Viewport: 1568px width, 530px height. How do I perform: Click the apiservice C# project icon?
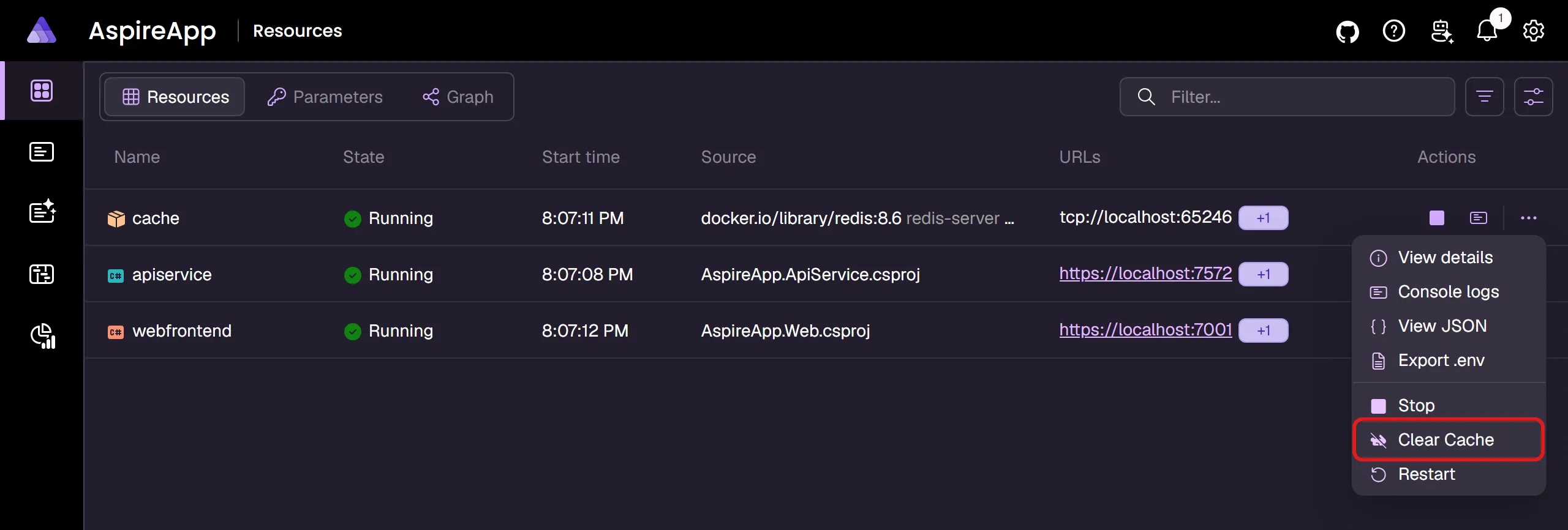[116, 275]
